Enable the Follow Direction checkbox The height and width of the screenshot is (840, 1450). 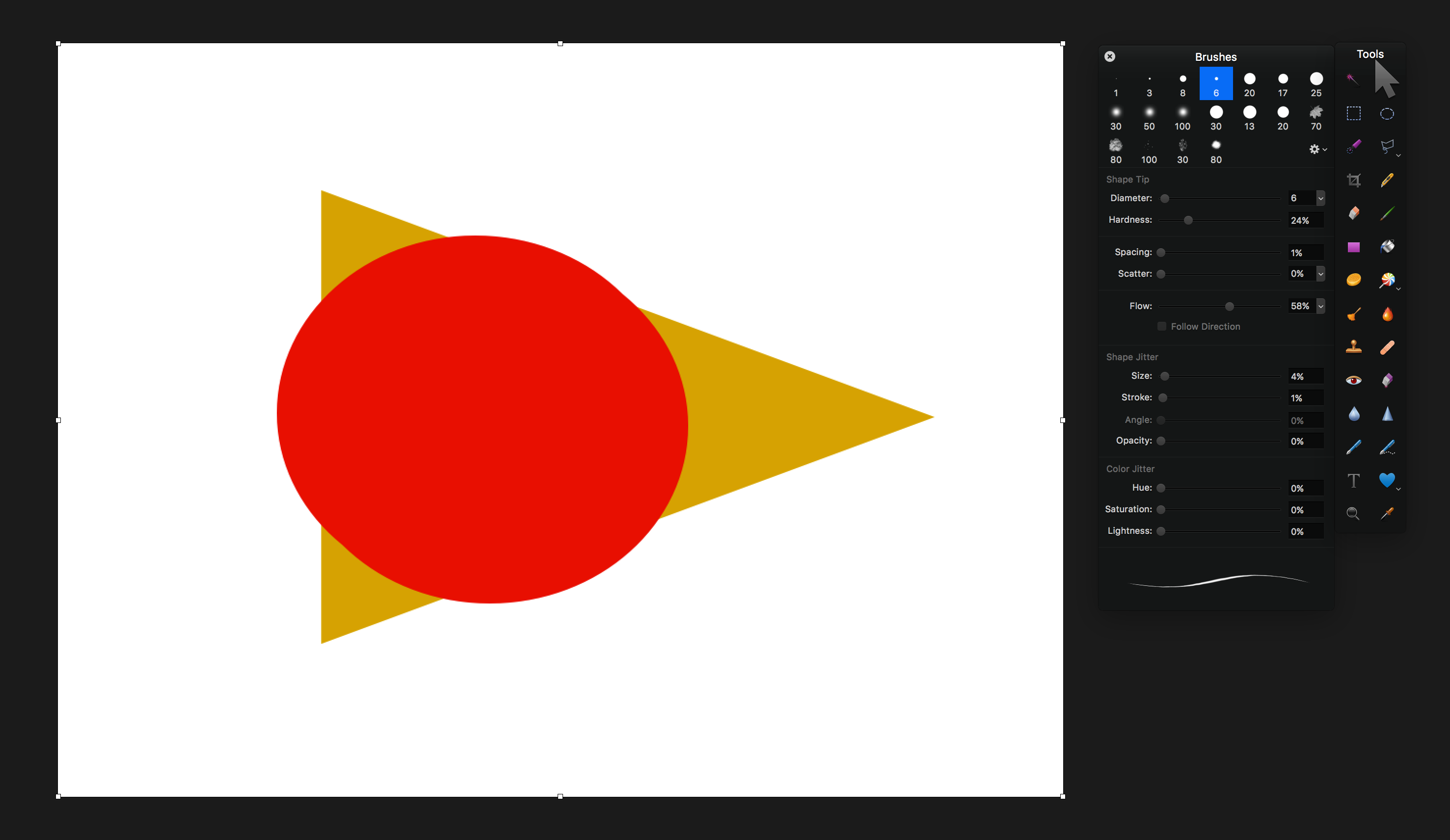(1161, 326)
